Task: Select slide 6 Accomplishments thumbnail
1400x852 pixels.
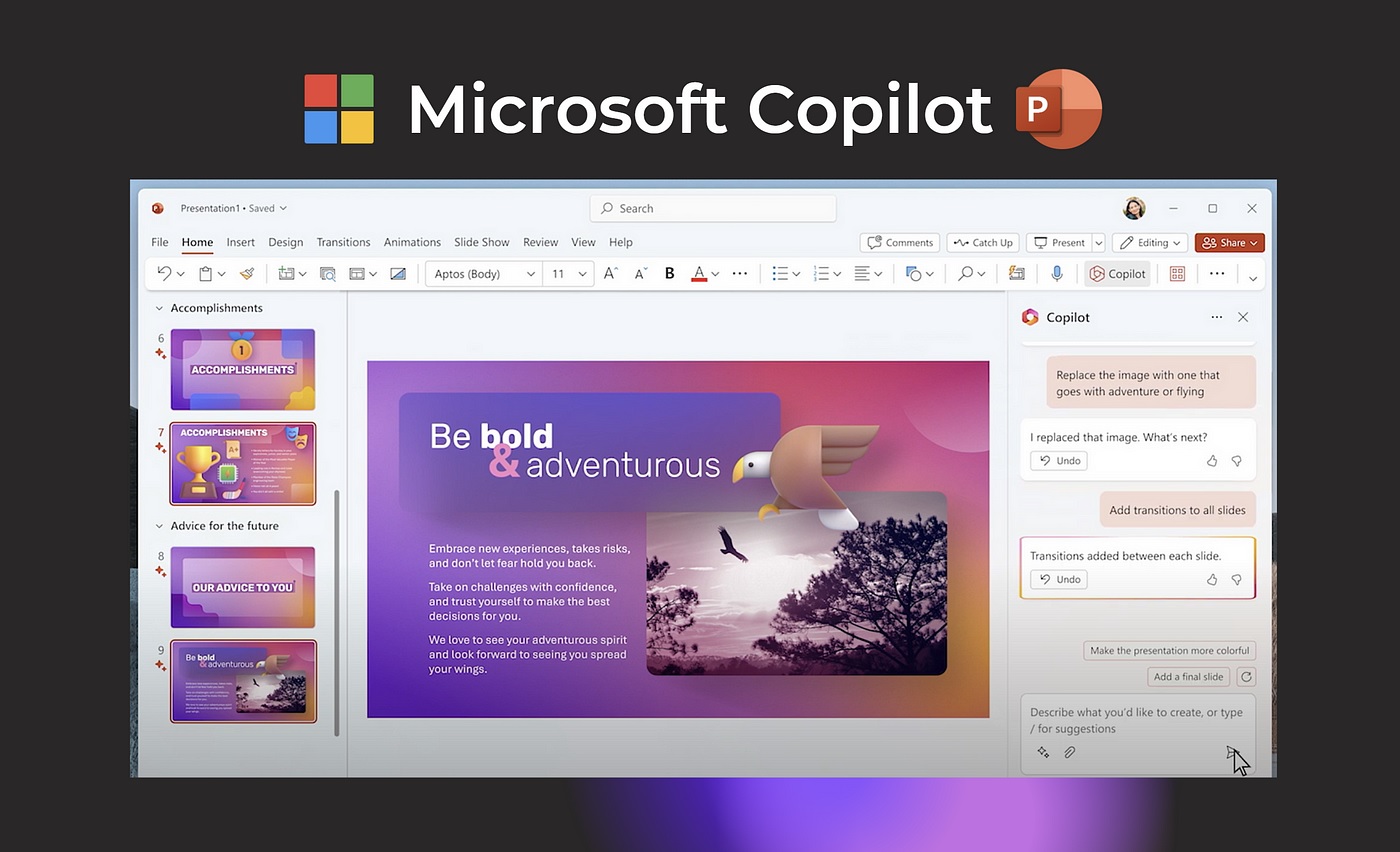Action: [243, 369]
